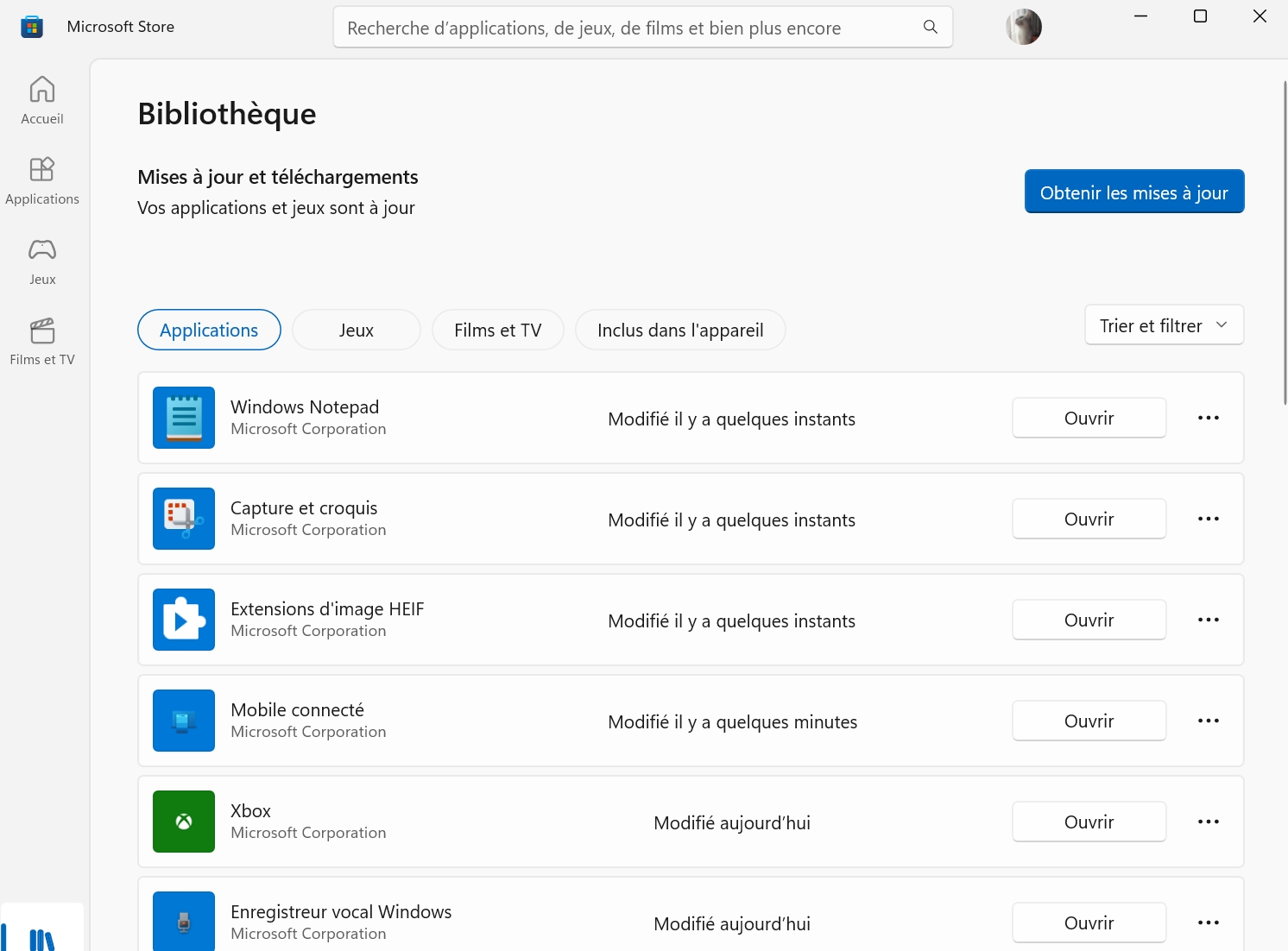1288x951 pixels.
Task: Click the Xbox app icon
Action: 184,822
